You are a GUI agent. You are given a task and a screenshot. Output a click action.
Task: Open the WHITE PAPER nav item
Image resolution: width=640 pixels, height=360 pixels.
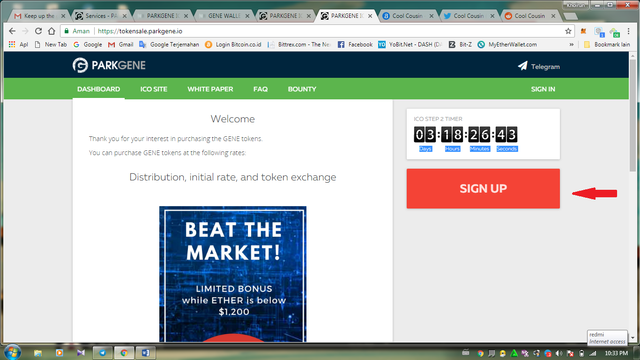(x=210, y=89)
